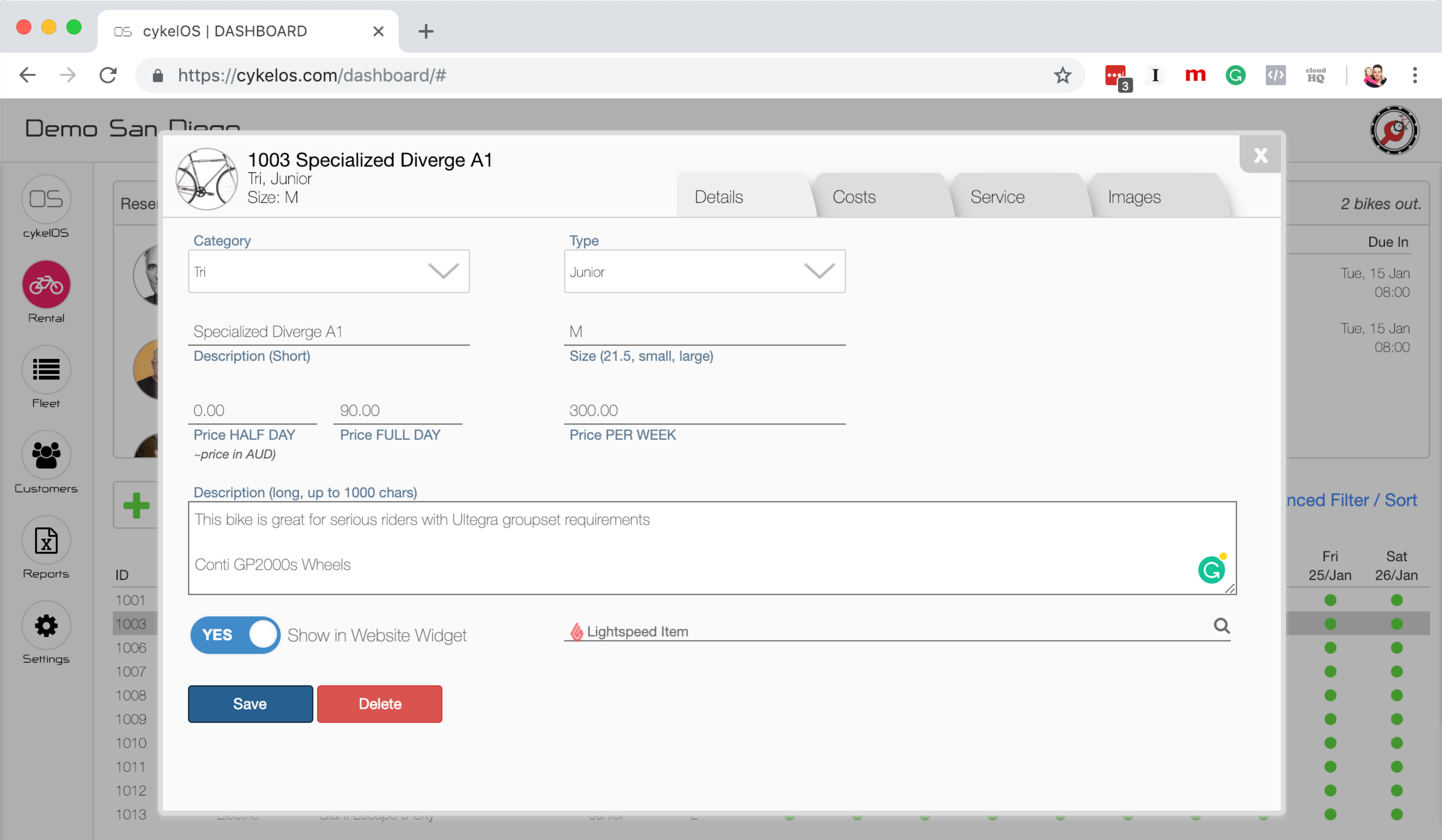The height and width of the screenshot is (840, 1442).
Task: Click the Sat 26/Jan column header
Action: pyautogui.click(x=1396, y=566)
